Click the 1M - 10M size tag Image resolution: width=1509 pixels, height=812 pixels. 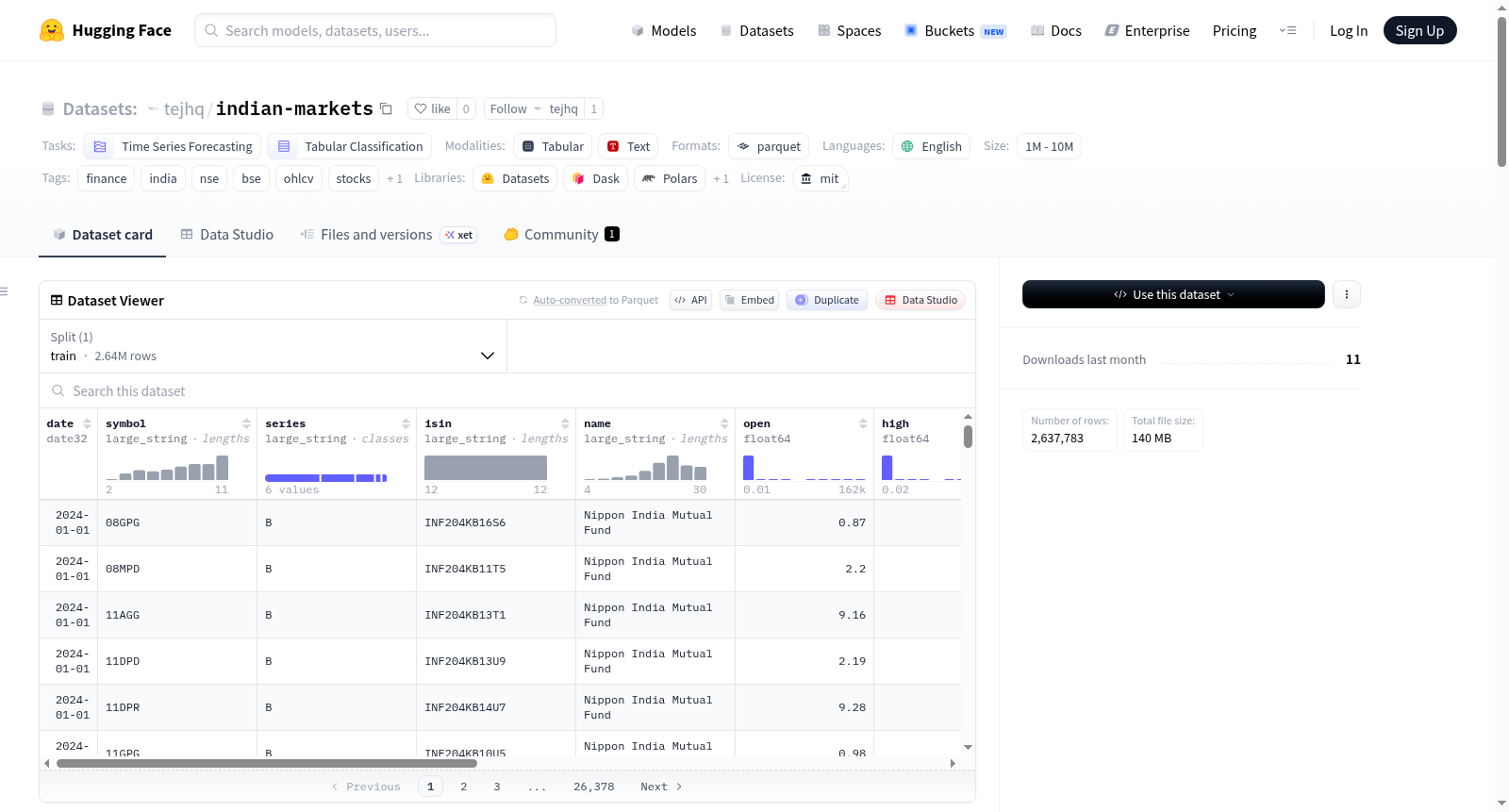tap(1049, 146)
